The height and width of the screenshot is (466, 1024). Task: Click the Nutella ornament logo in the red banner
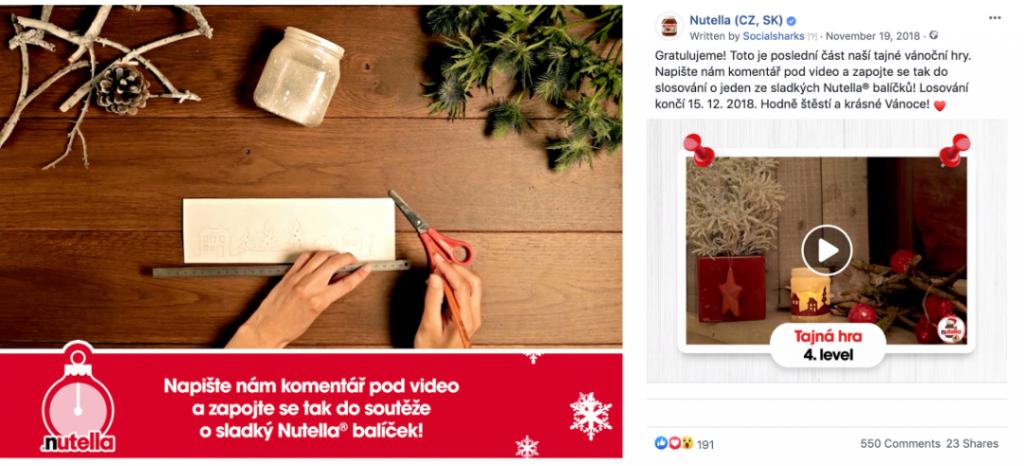click(78, 399)
